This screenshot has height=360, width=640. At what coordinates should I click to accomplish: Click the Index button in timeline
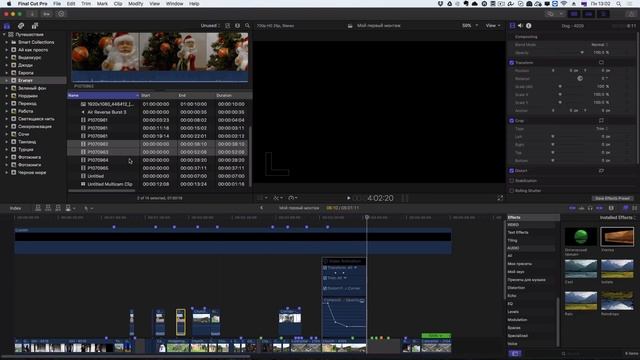[15, 208]
